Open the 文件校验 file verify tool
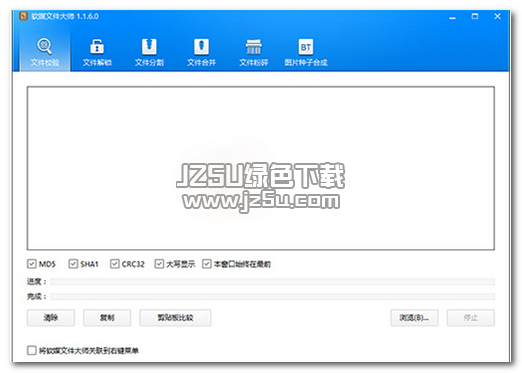 (x=45, y=52)
